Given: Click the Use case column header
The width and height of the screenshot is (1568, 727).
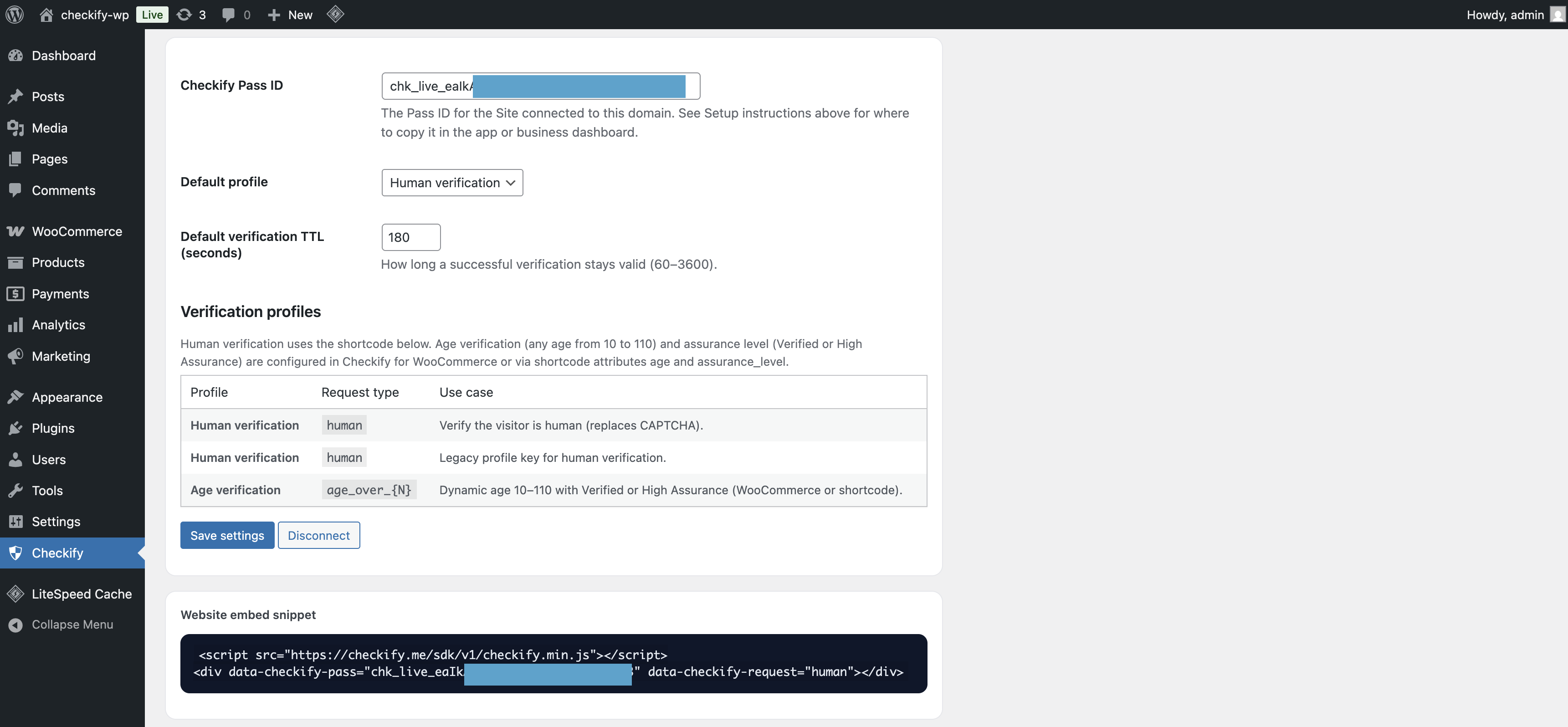Looking at the screenshot, I should tap(466, 393).
